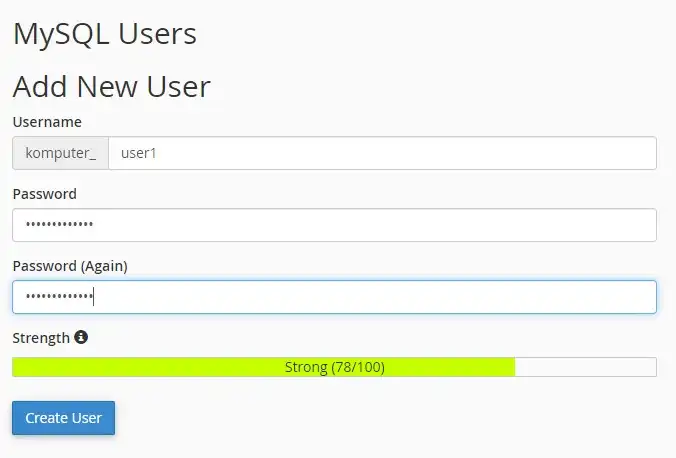
Task: Click the Add New User heading
Action: 112,87
